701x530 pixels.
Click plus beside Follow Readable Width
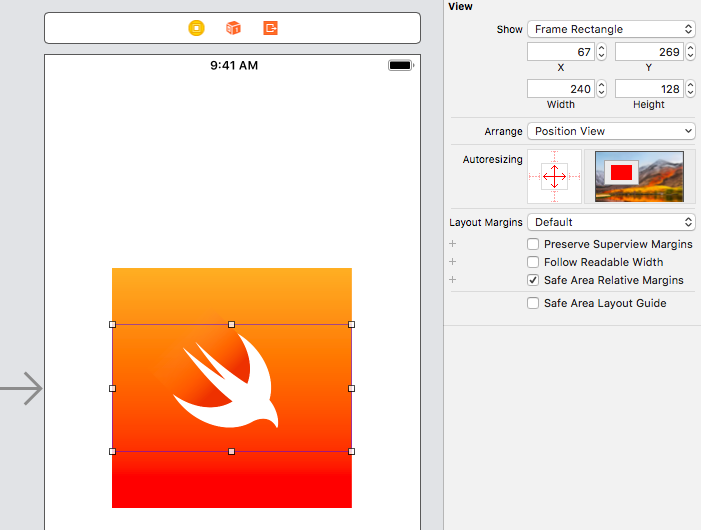[452, 261]
